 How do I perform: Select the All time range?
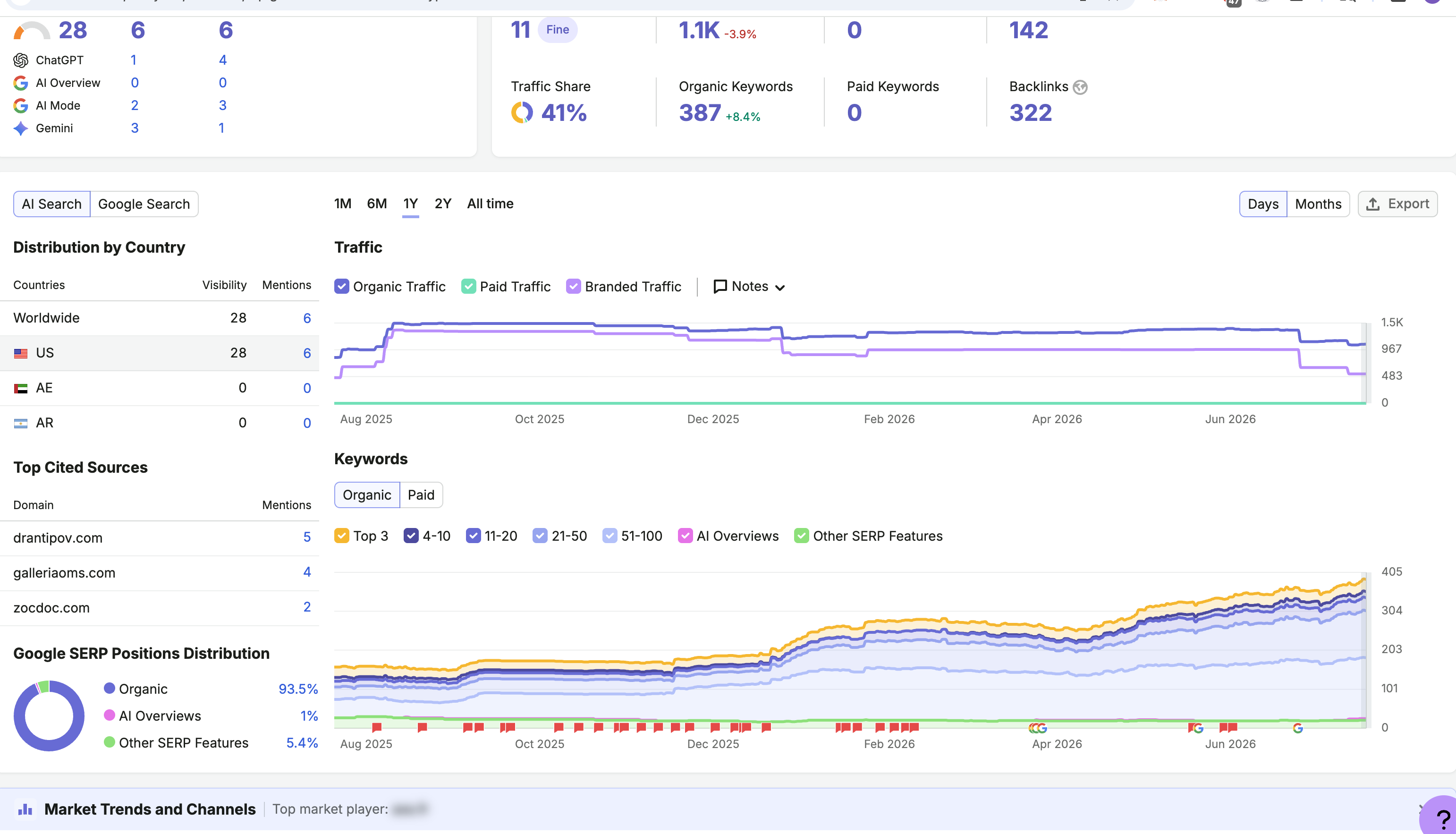point(490,204)
